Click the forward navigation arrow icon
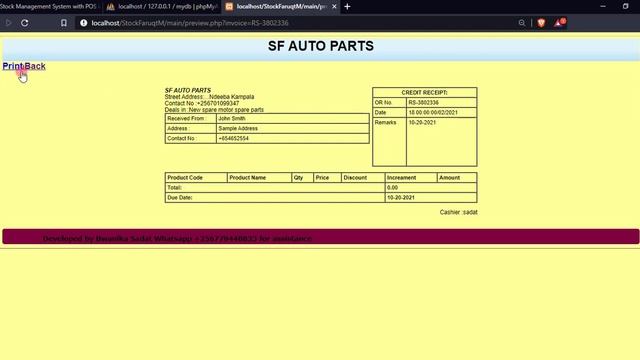Image resolution: width=640 pixels, height=360 pixels. pyautogui.click(x=8, y=23)
